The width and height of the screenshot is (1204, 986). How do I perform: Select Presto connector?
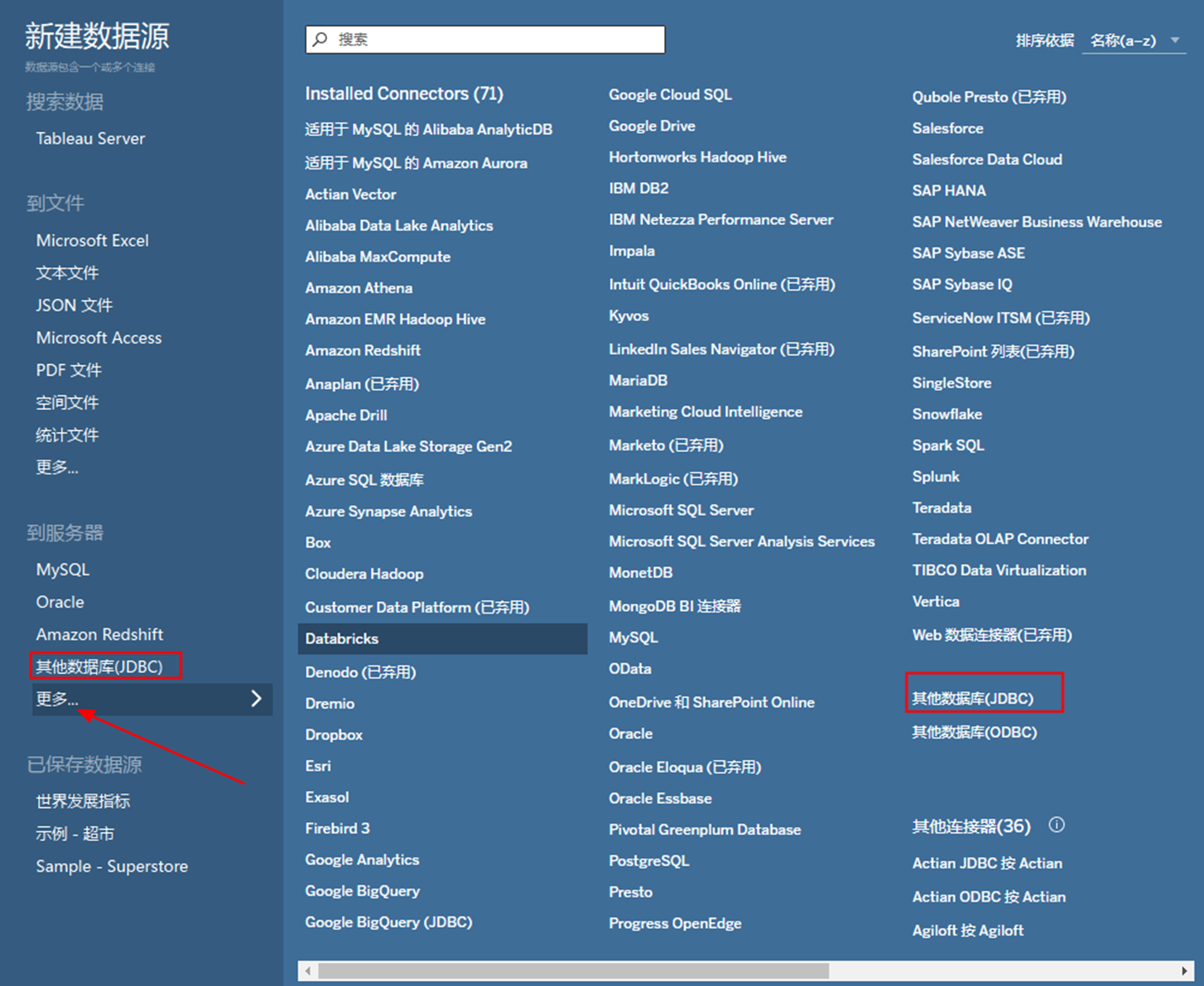(x=630, y=892)
